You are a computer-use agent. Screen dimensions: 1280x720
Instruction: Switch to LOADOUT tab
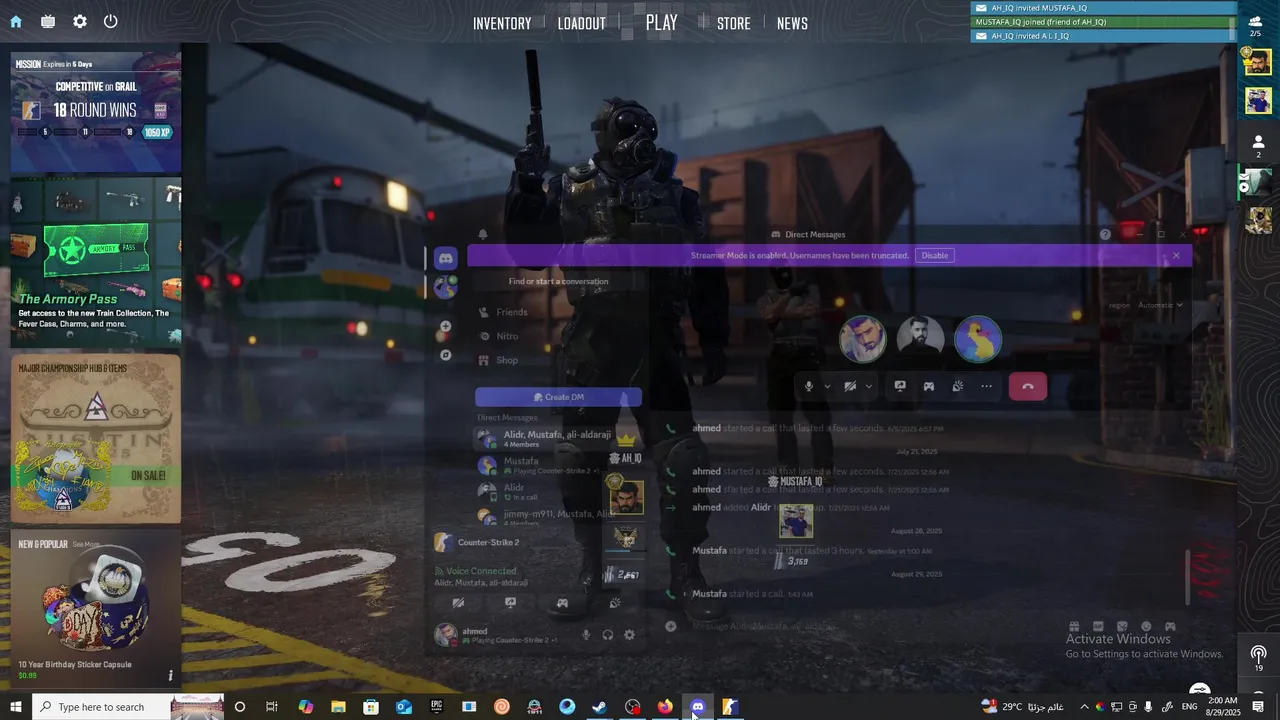[582, 23]
